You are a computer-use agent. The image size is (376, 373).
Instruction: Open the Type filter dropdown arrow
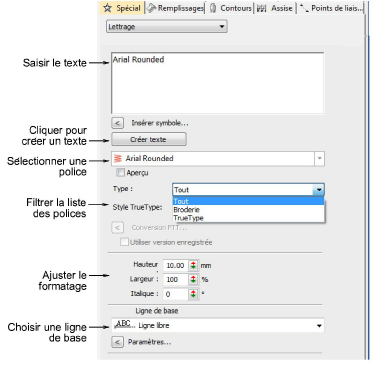point(319,190)
